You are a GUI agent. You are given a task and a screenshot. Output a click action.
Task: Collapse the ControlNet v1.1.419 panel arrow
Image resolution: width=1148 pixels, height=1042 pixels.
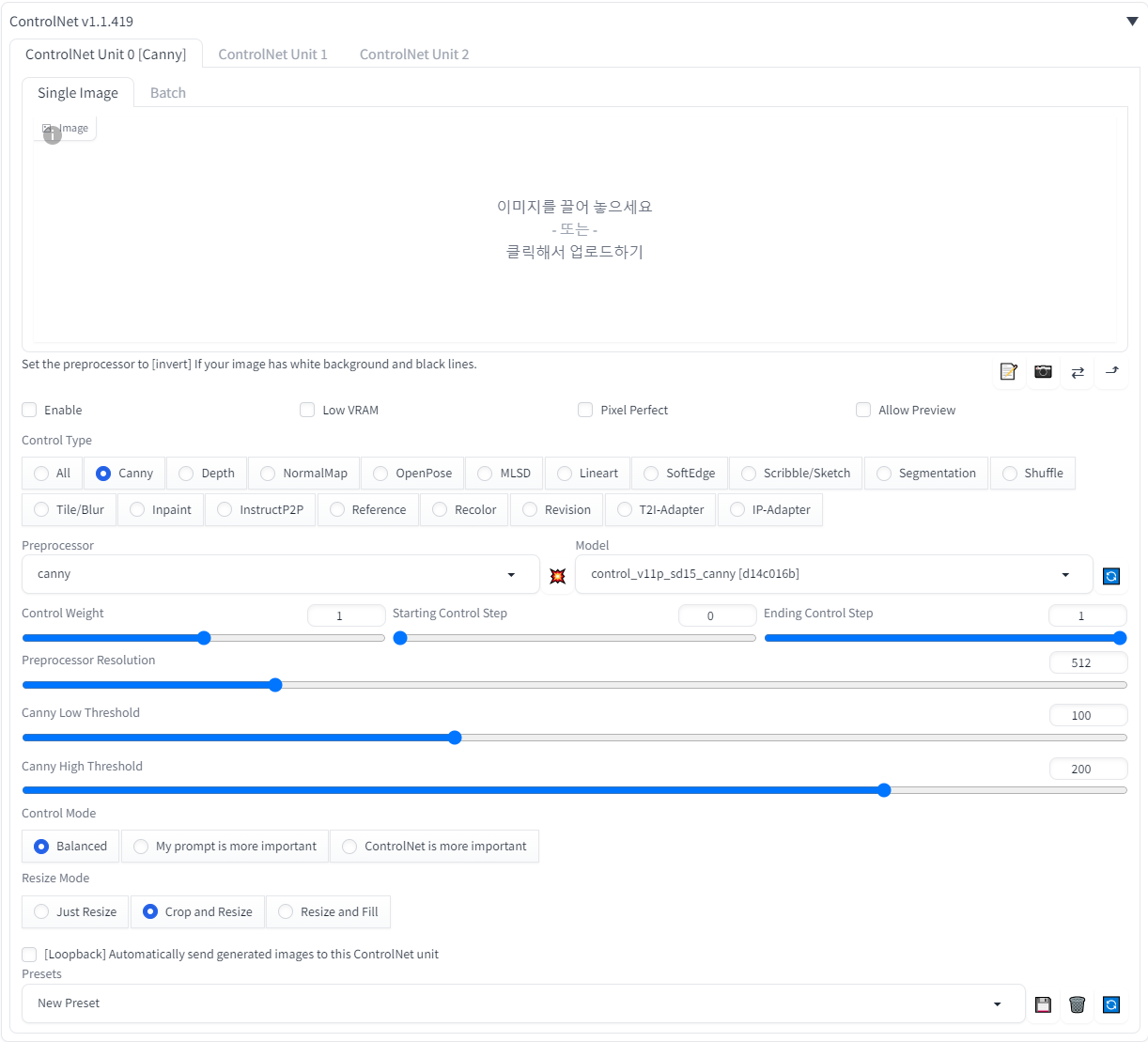click(x=1132, y=21)
